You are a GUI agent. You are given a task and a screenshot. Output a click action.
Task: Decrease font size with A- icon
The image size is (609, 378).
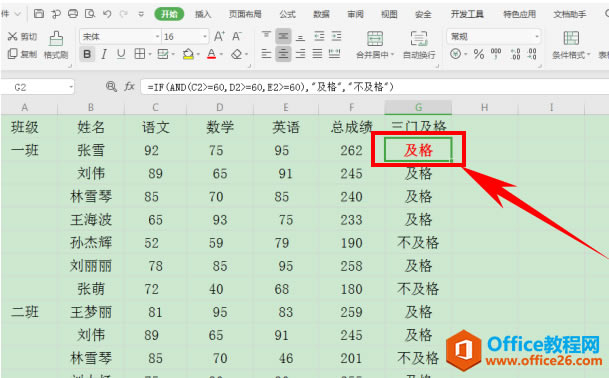[237, 37]
